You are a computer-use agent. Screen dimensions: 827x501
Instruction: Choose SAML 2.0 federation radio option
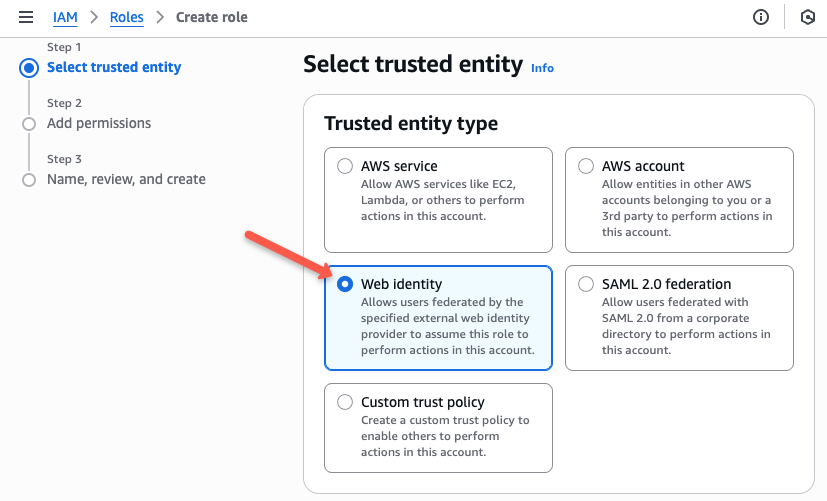point(585,284)
